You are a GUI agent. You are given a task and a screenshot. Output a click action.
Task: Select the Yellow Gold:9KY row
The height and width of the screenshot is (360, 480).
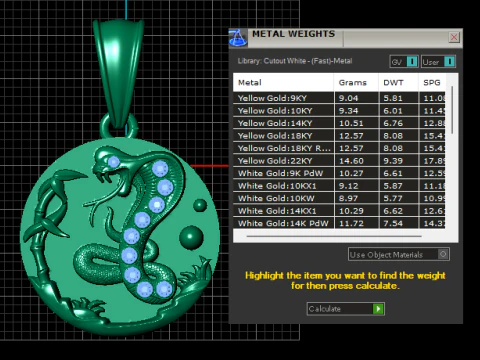(x=339, y=98)
